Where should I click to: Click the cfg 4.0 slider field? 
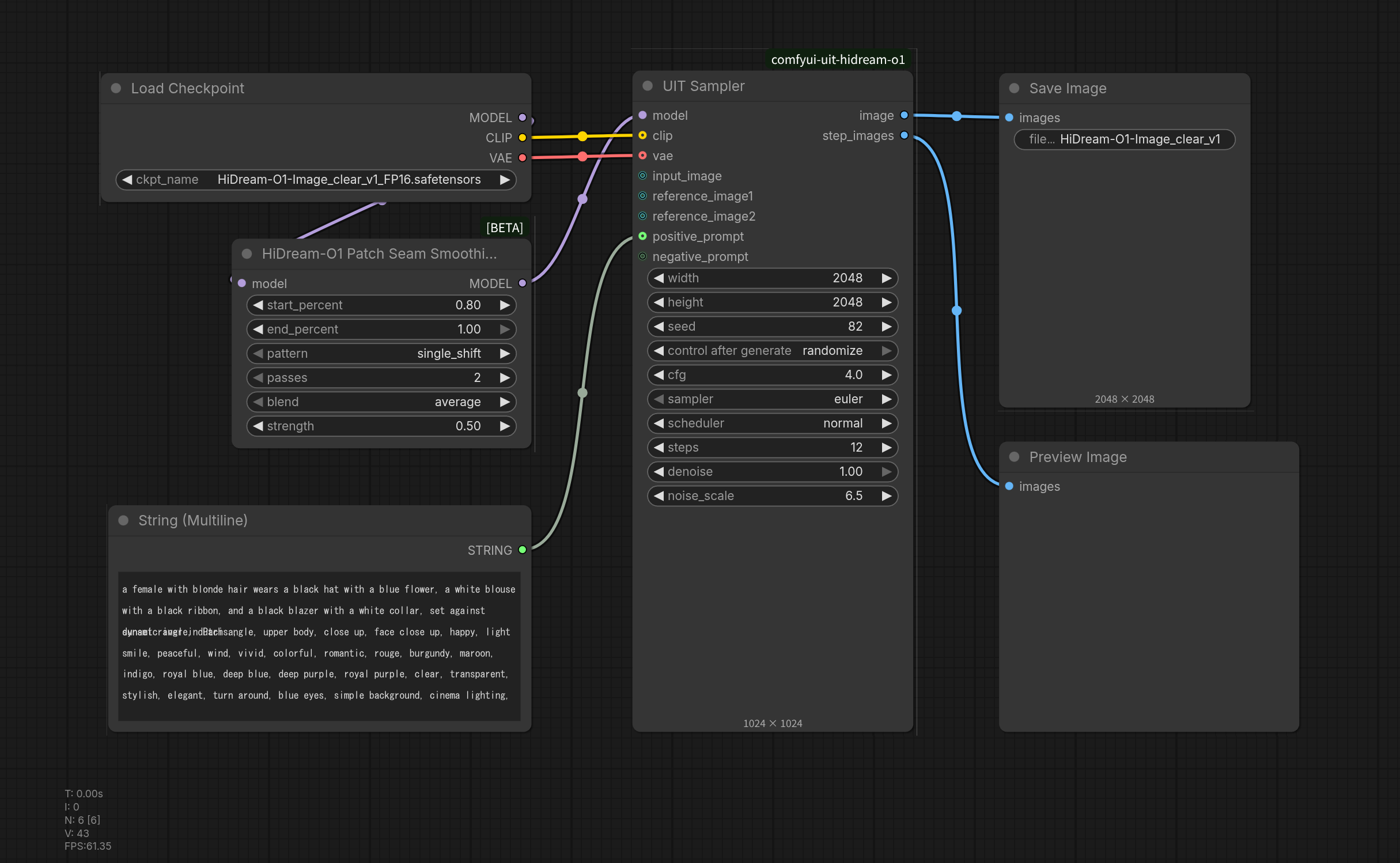click(773, 375)
